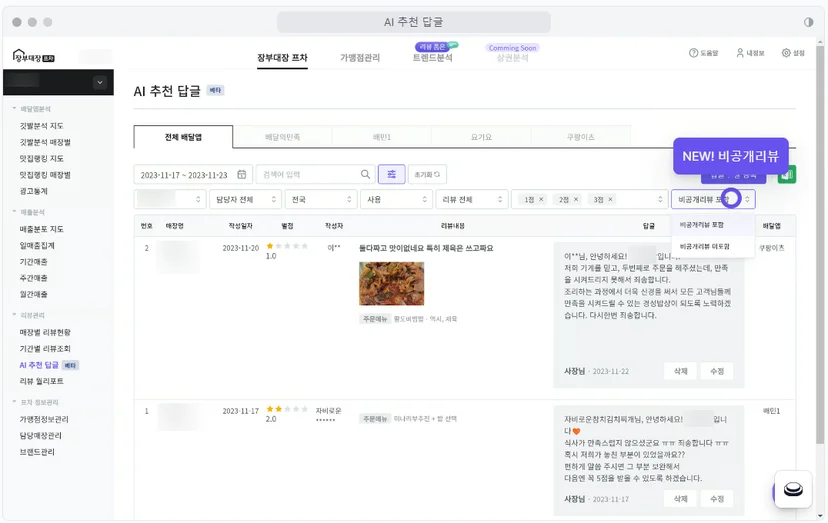Viewport: 828px width, 523px height.
Task: Go to 깃발분석 지도 in sidebar
Action: coord(41,126)
